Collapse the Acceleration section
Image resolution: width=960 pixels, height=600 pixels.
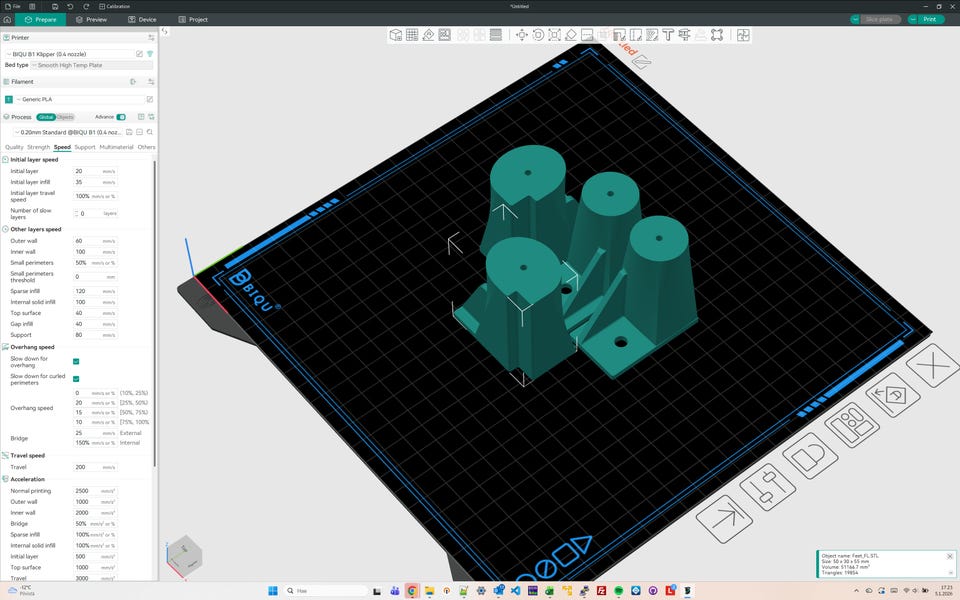point(27,479)
